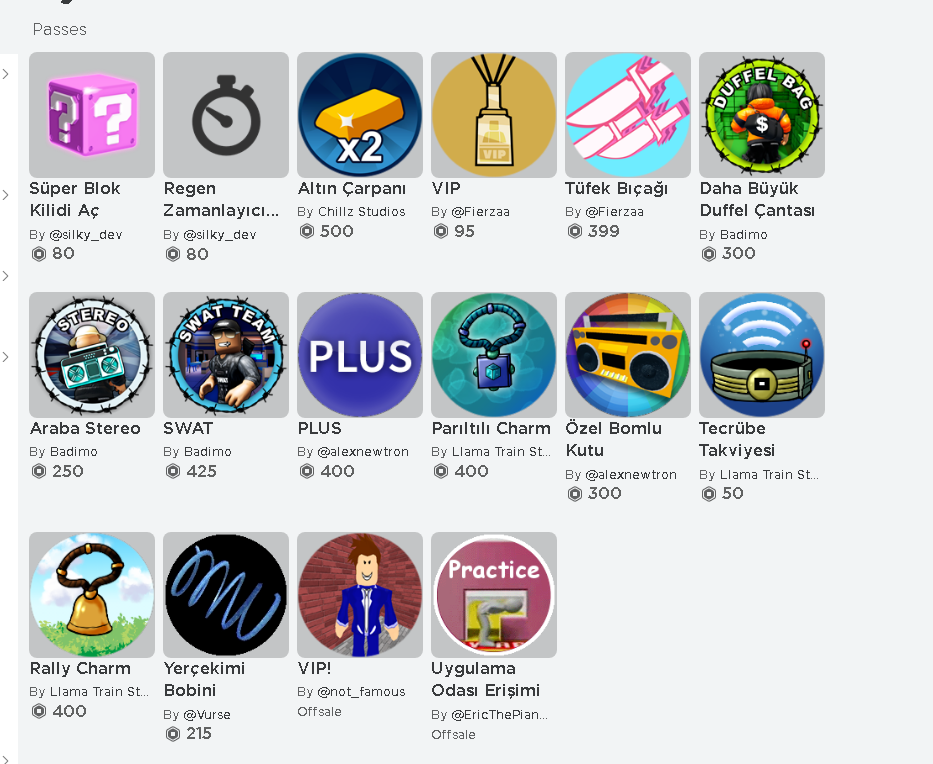
Task: Expand the second chevron in the left sidebar
Action: click(5, 195)
